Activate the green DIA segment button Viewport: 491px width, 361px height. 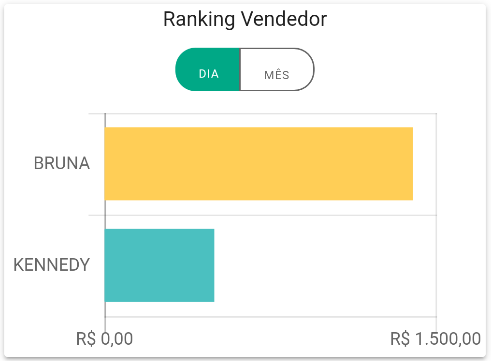click(208, 69)
